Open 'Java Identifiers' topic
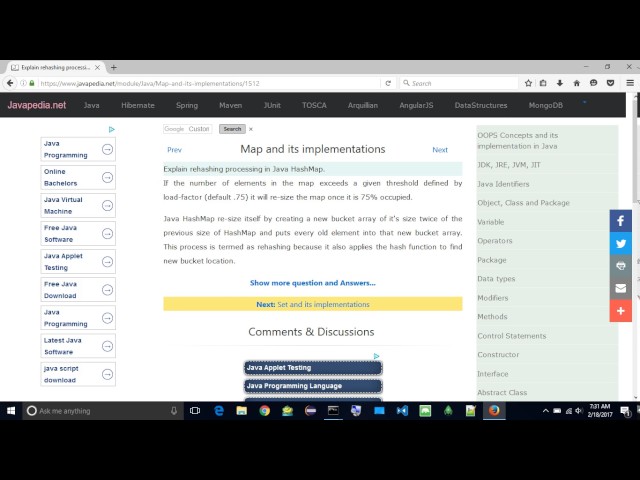Screen dimensions: 640x480 click(503, 184)
